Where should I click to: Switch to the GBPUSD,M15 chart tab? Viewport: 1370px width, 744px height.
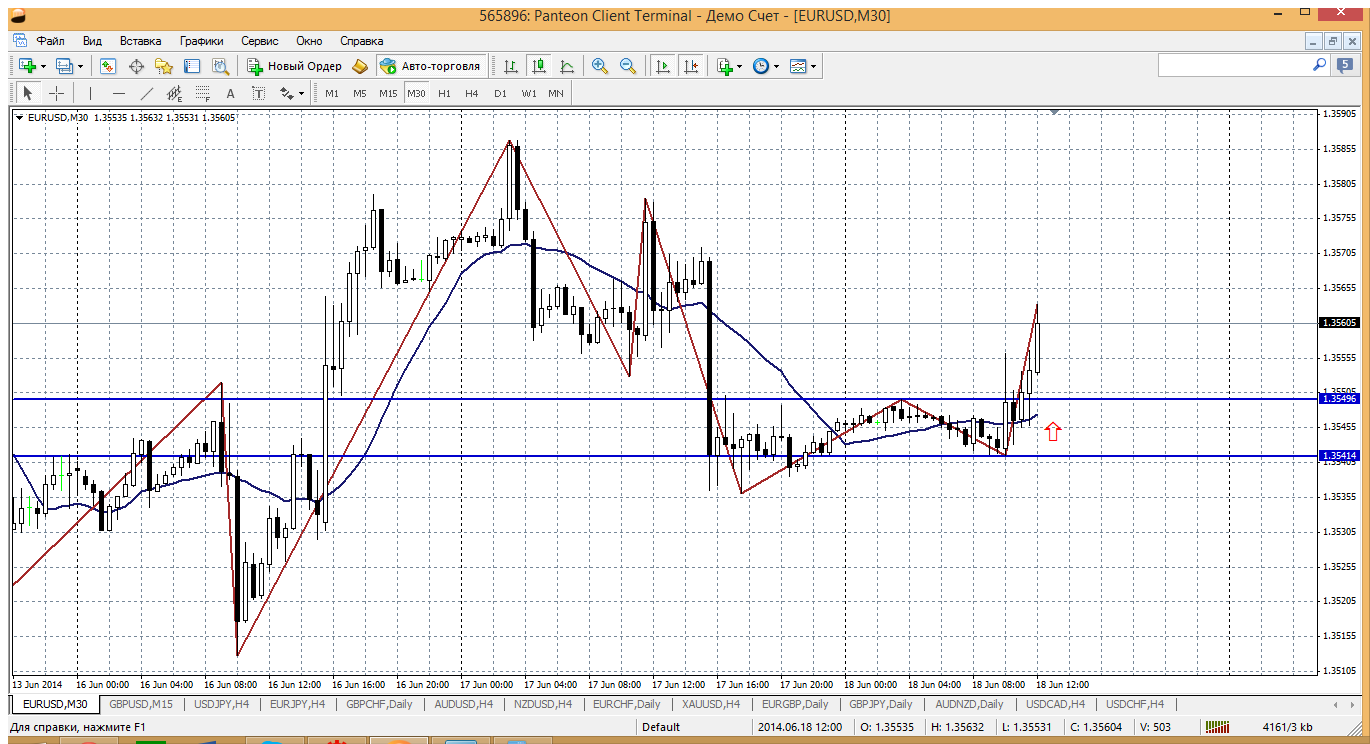pyautogui.click(x=141, y=704)
